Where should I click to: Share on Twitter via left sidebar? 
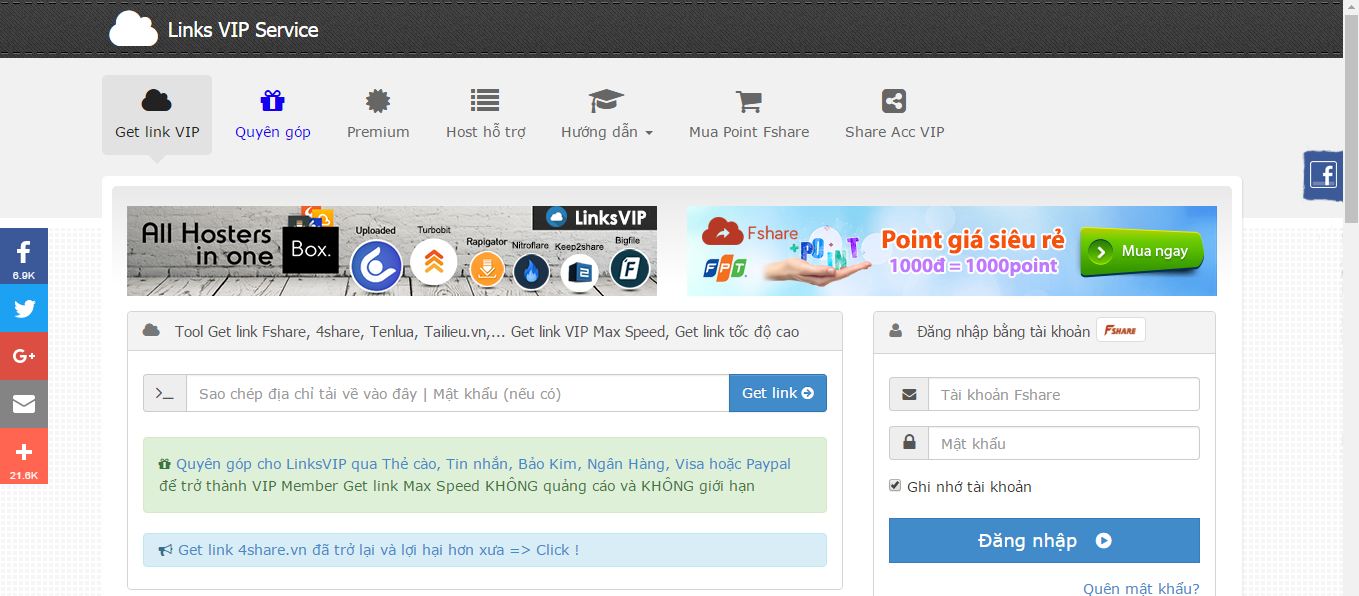[24, 308]
